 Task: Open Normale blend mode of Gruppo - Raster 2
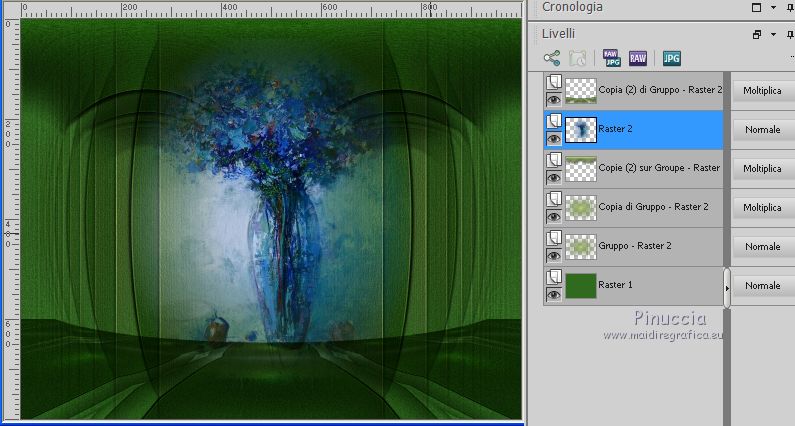[763, 247]
